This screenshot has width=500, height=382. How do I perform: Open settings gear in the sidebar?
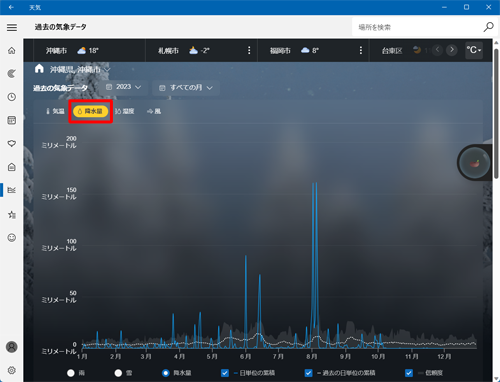point(12,370)
